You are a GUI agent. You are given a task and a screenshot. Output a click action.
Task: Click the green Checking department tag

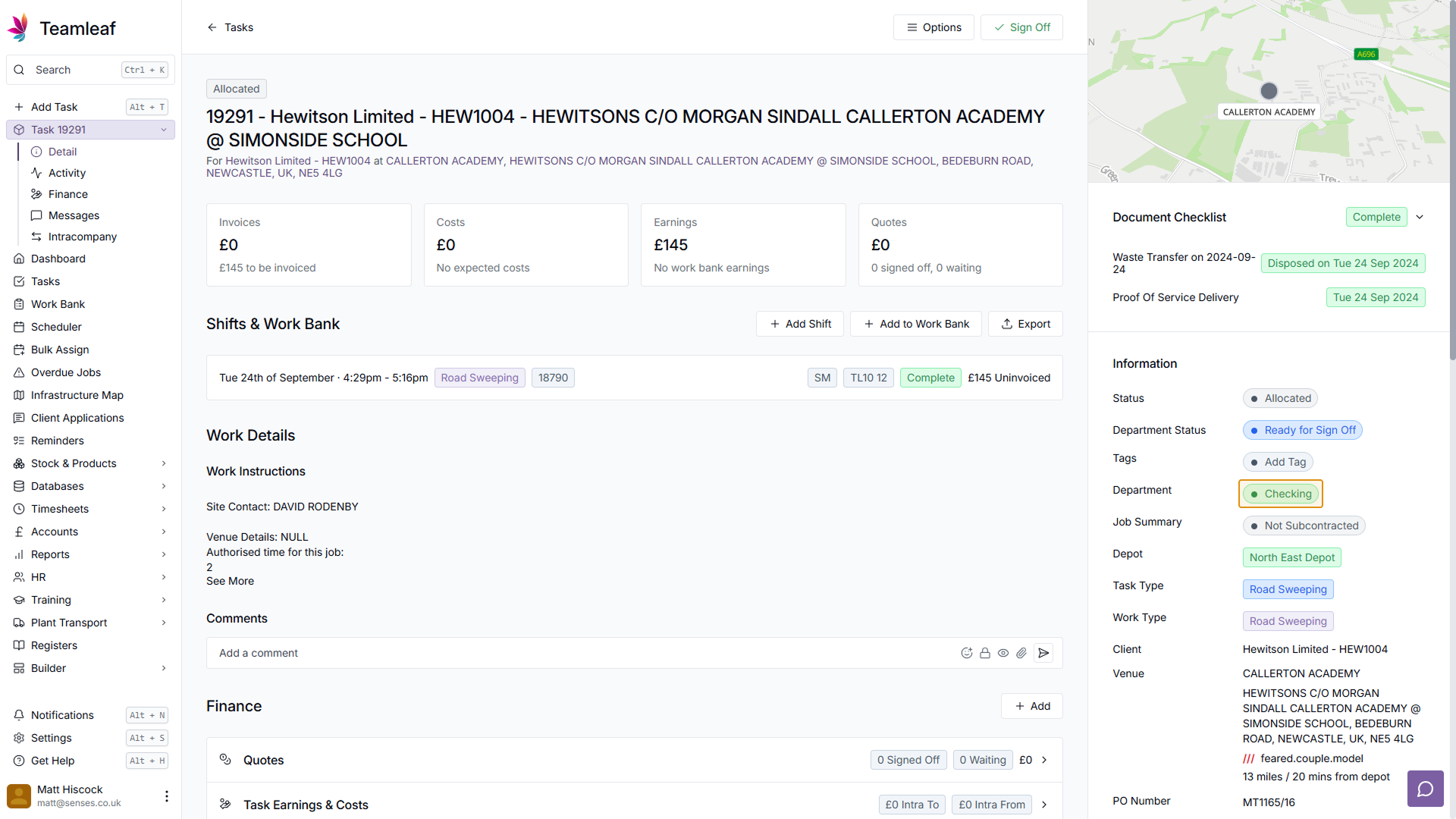click(1281, 494)
